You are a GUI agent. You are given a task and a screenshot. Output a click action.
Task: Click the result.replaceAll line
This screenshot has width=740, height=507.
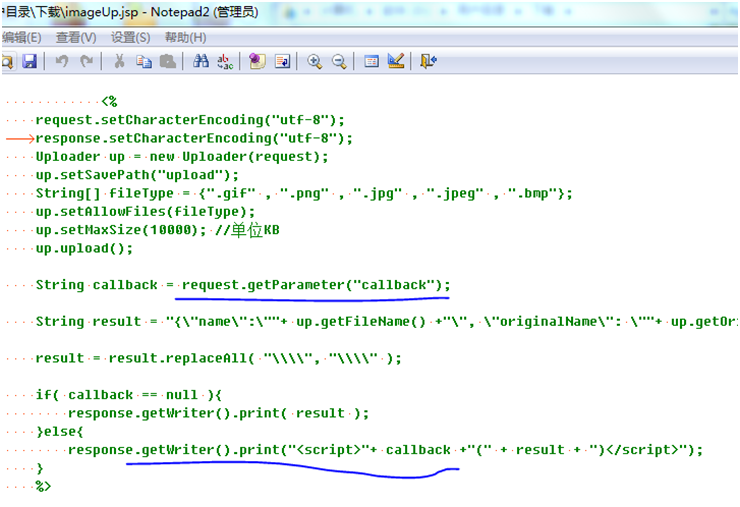point(219,359)
